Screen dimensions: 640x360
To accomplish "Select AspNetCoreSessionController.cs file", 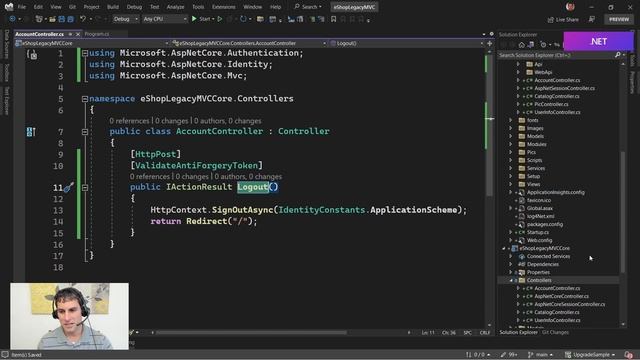I will [x=569, y=304].
